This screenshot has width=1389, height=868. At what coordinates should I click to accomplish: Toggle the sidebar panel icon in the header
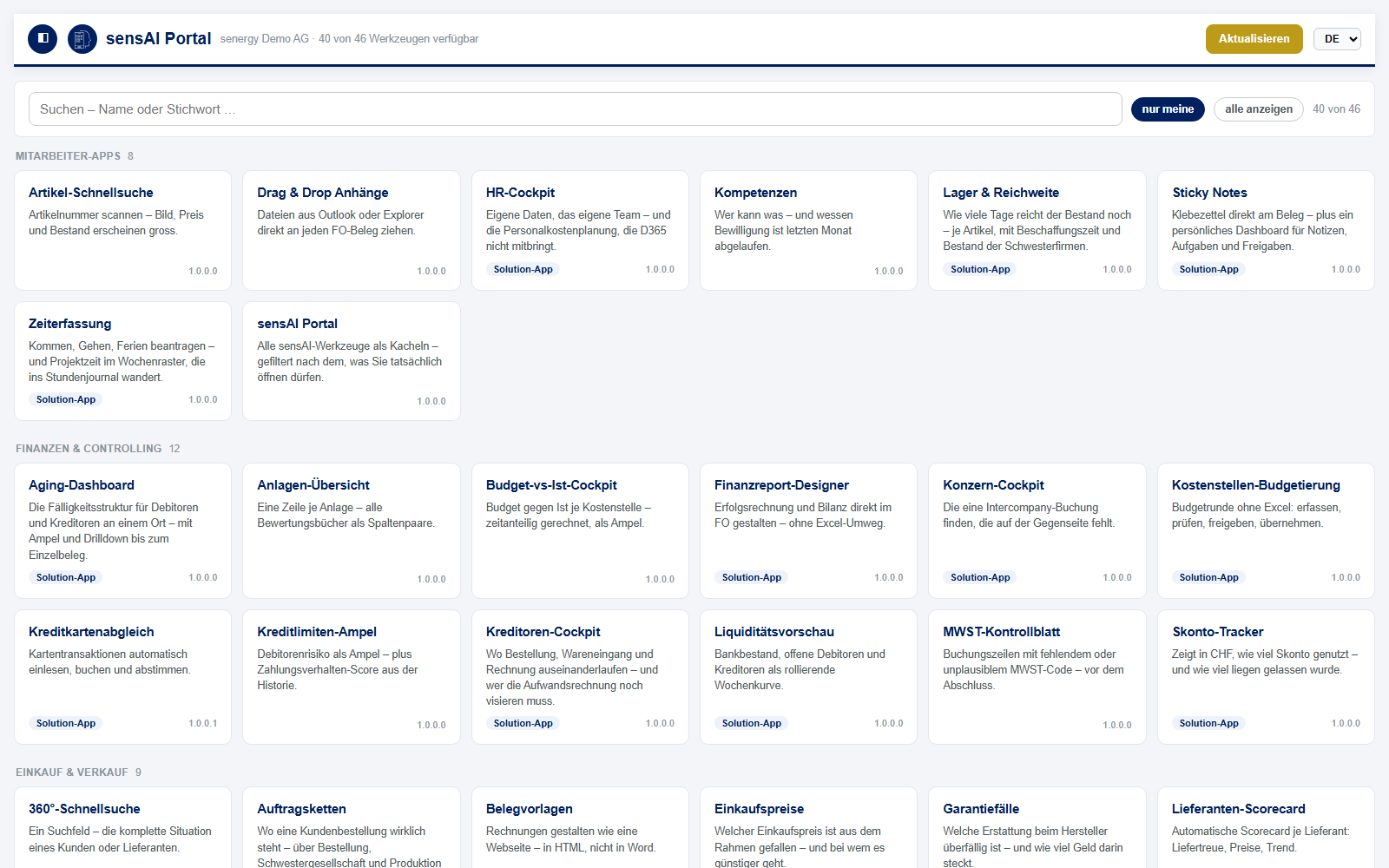tap(43, 39)
